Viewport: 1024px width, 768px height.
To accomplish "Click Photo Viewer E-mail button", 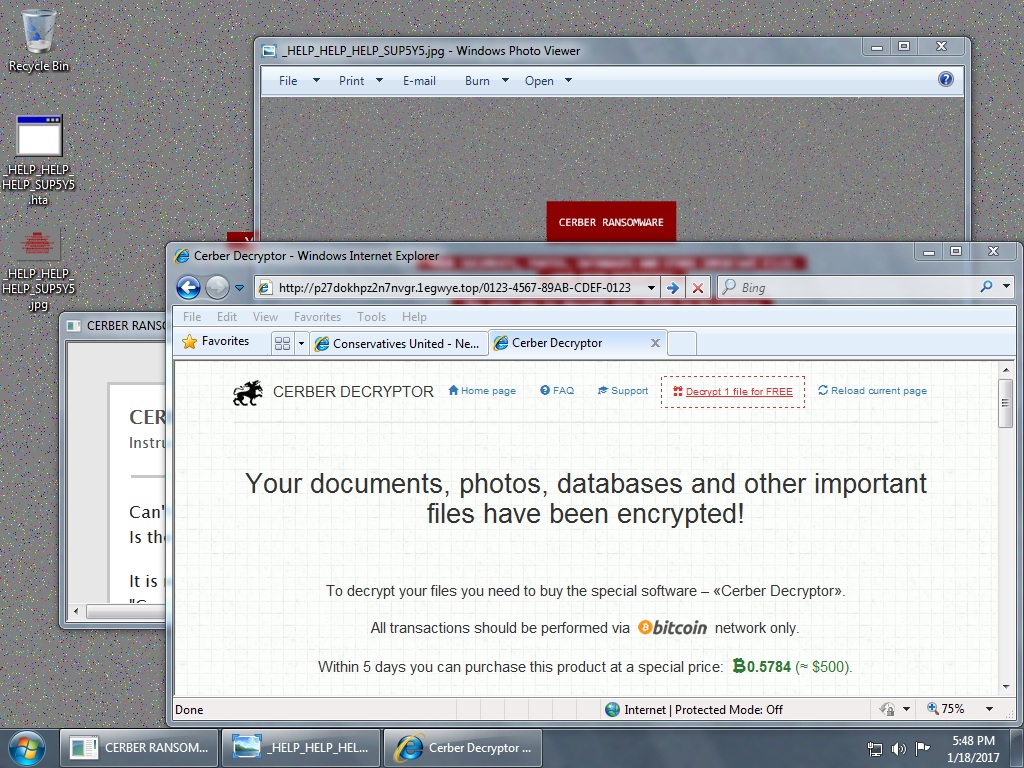I will 419,80.
